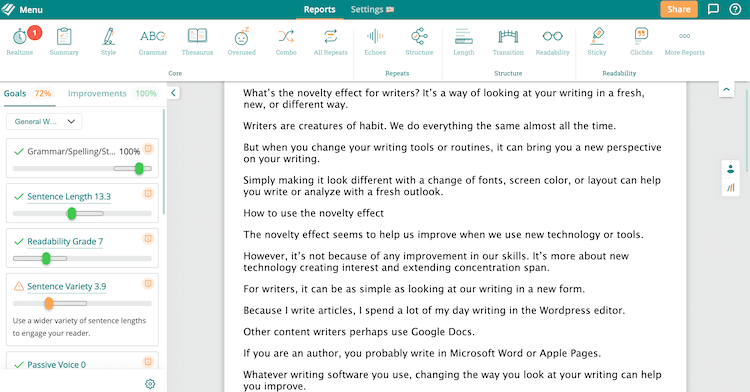
Task: Run the Overused words report
Action: (x=242, y=42)
